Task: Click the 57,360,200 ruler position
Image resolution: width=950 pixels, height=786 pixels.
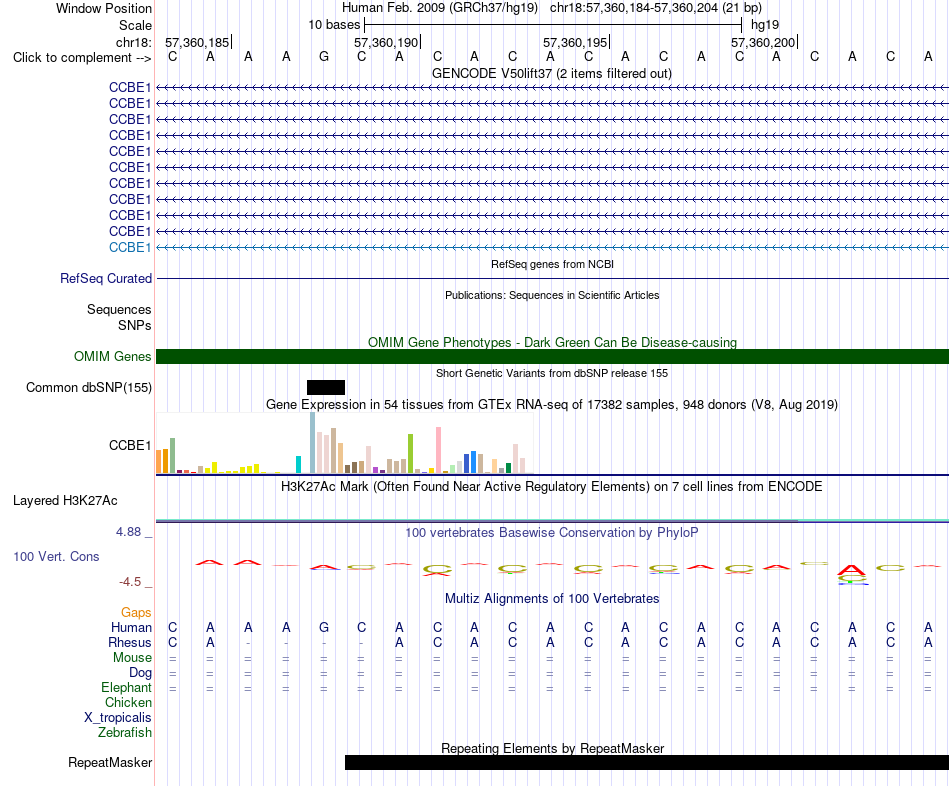Action: pyautogui.click(x=763, y=42)
